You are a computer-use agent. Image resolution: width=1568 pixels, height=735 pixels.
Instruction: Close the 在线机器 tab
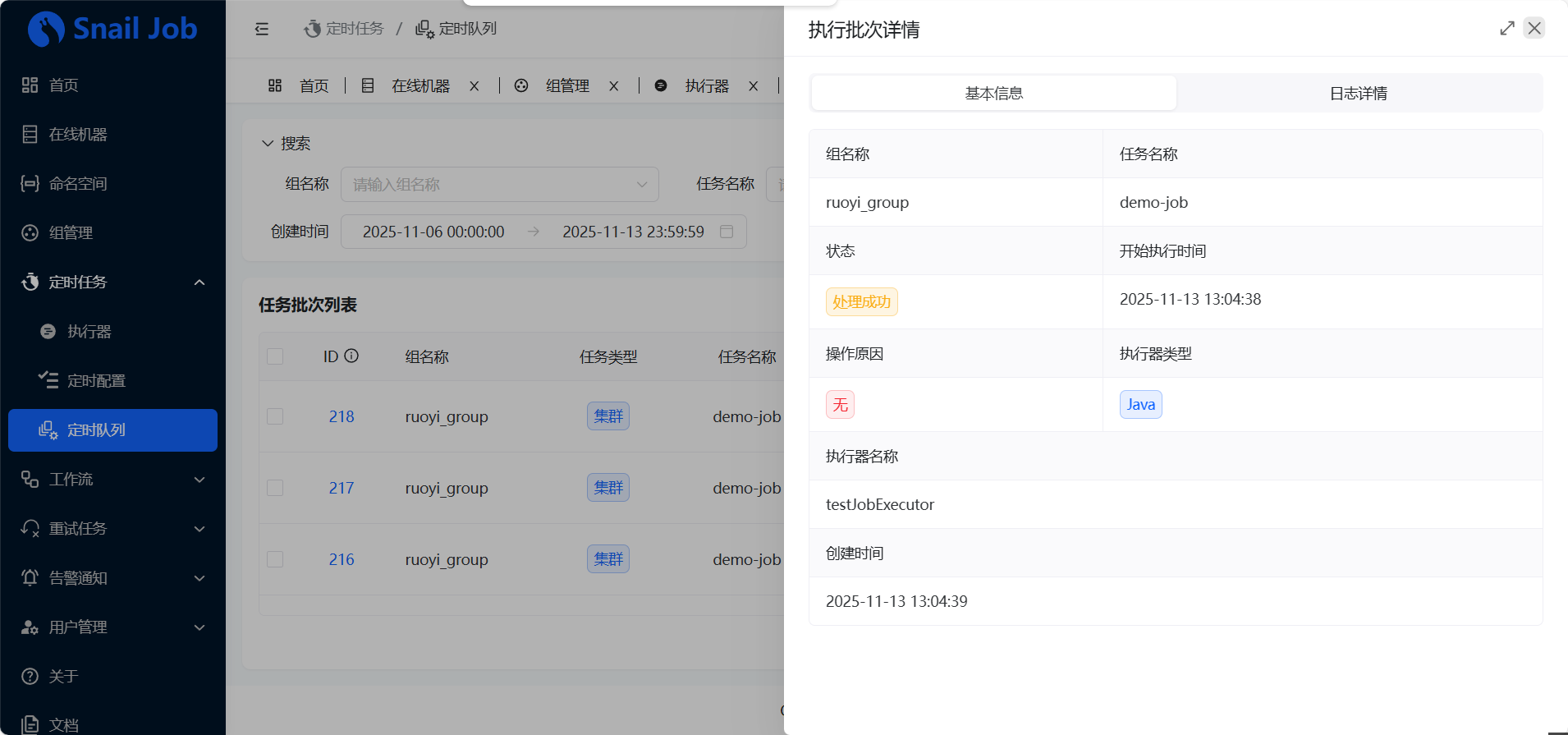[474, 86]
